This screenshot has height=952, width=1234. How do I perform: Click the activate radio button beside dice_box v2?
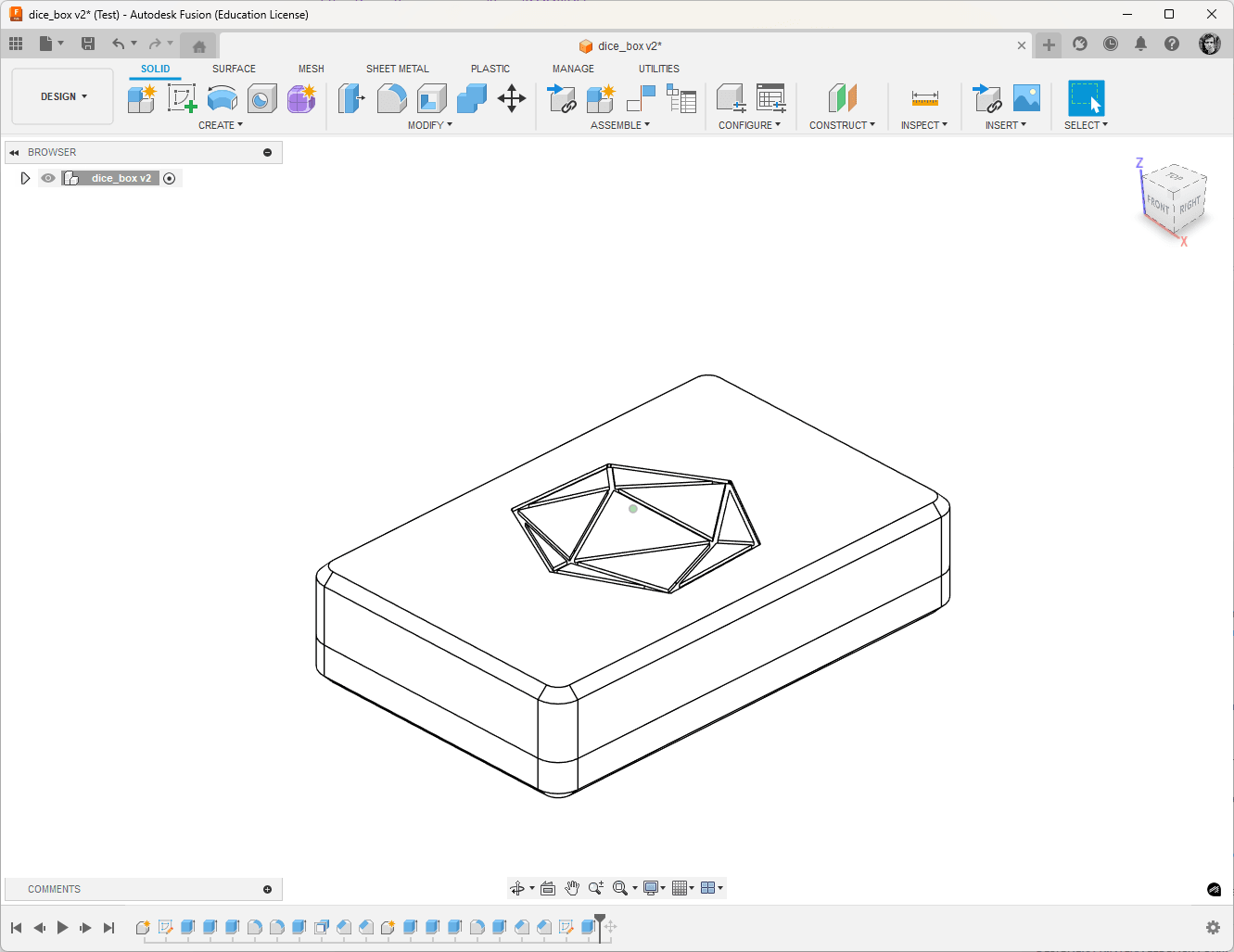click(170, 178)
